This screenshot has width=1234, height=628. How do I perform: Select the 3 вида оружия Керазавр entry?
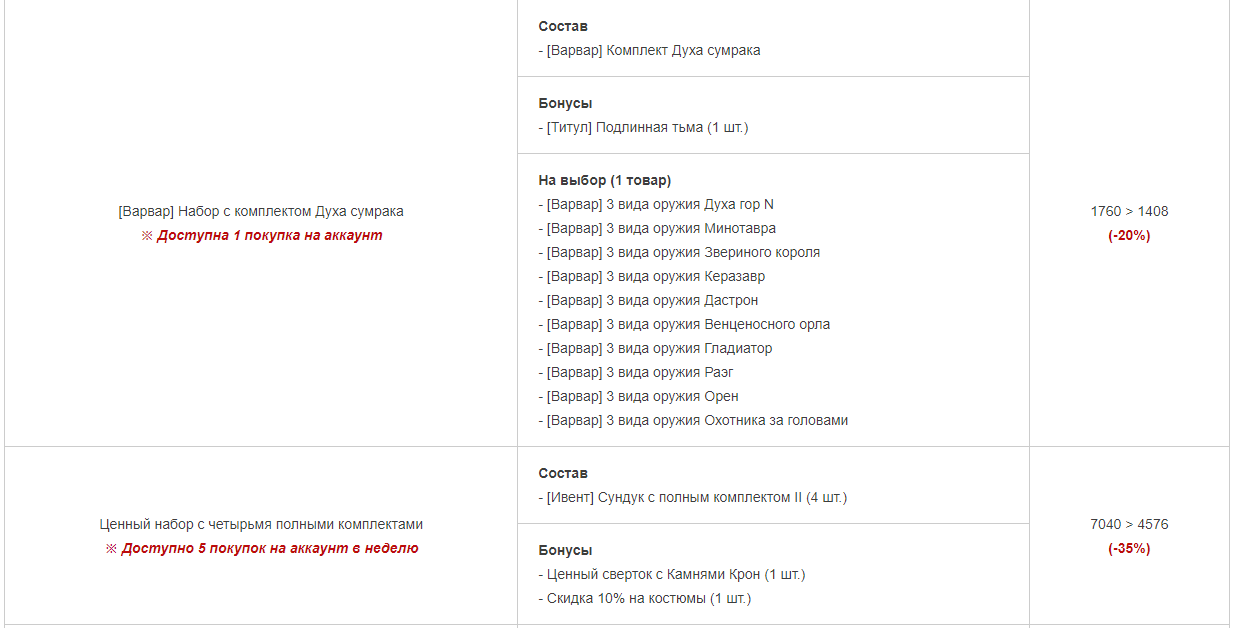[x=651, y=276]
